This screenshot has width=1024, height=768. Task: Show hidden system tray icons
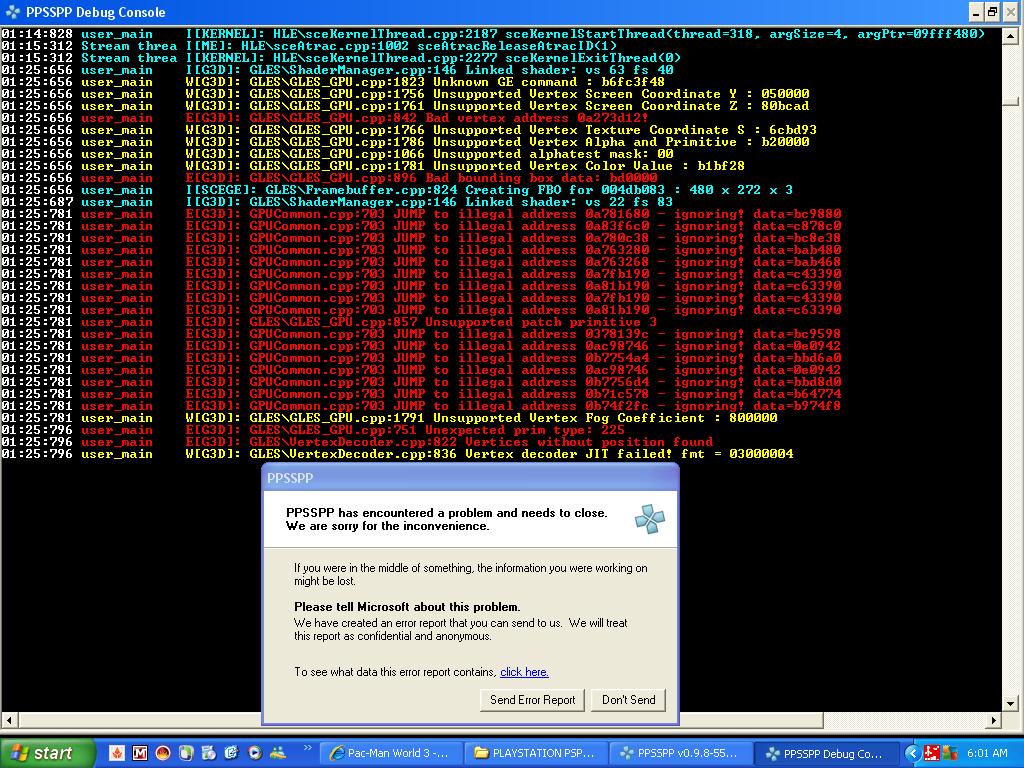pyautogui.click(x=911, y=753)
